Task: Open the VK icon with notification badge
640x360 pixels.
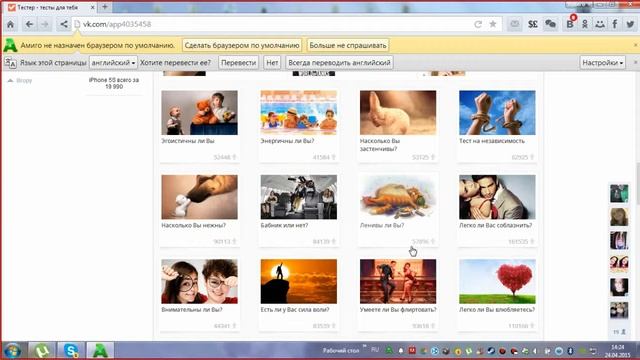Action: tap(570, 24)
